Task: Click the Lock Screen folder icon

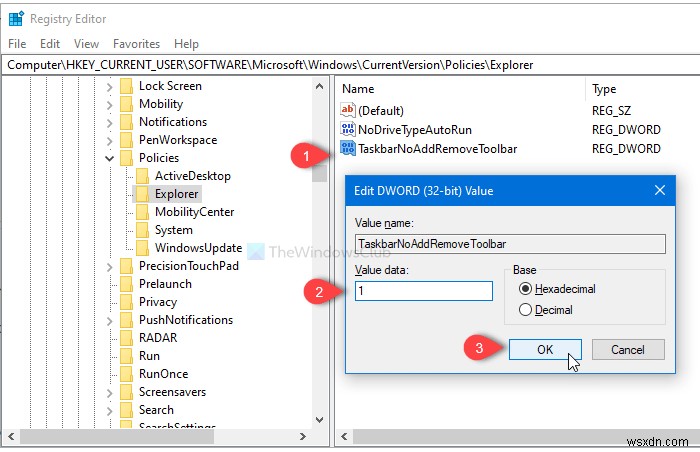Action: [127, 86]
